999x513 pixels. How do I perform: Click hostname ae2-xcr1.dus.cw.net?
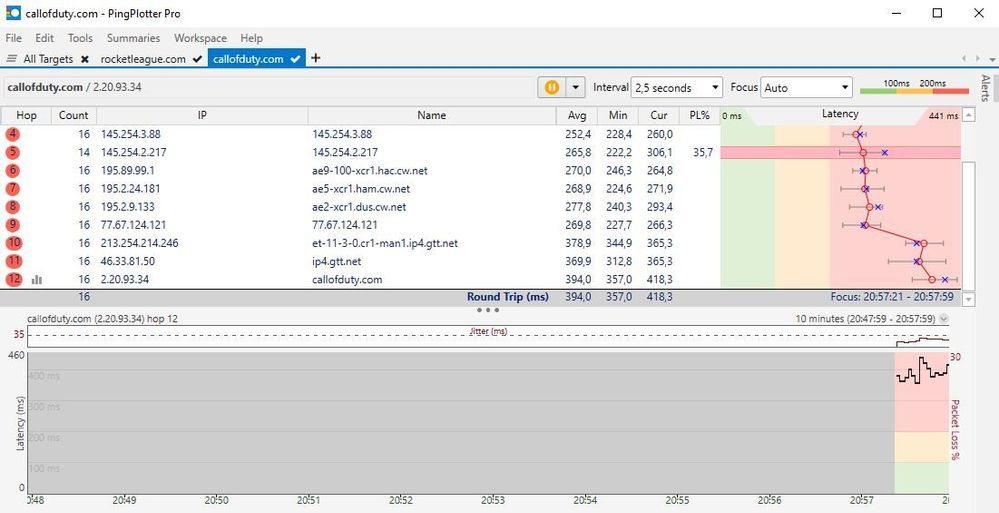tap(359, 207)
